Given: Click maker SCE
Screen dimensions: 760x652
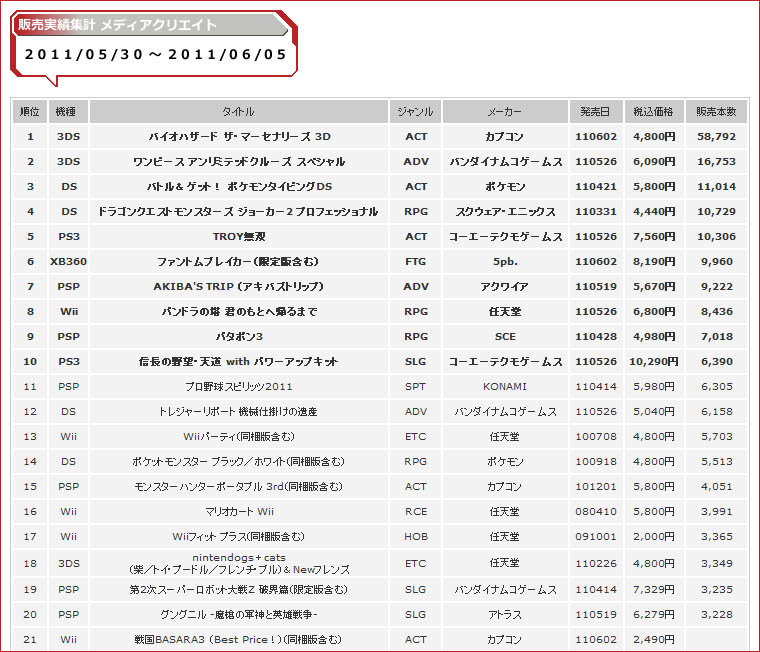Looking at the screenshot, I should tap(505, 336).
